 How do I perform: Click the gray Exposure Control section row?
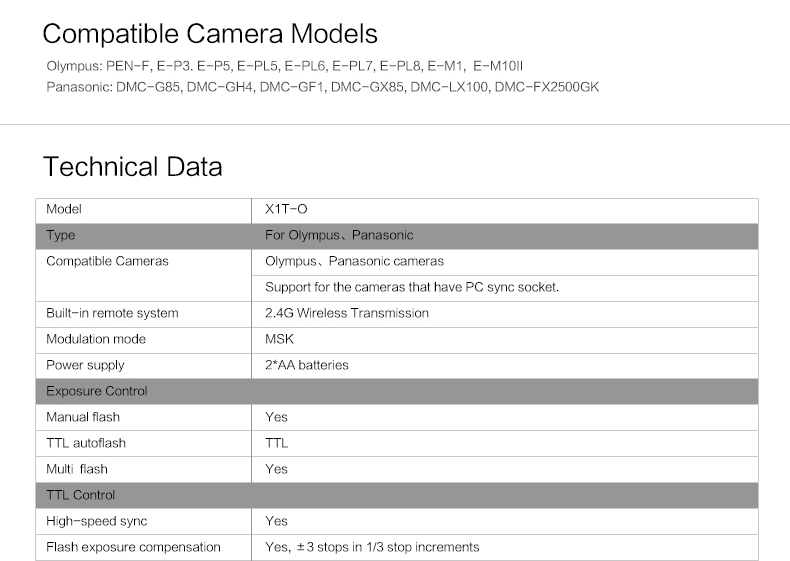point(396,391)
